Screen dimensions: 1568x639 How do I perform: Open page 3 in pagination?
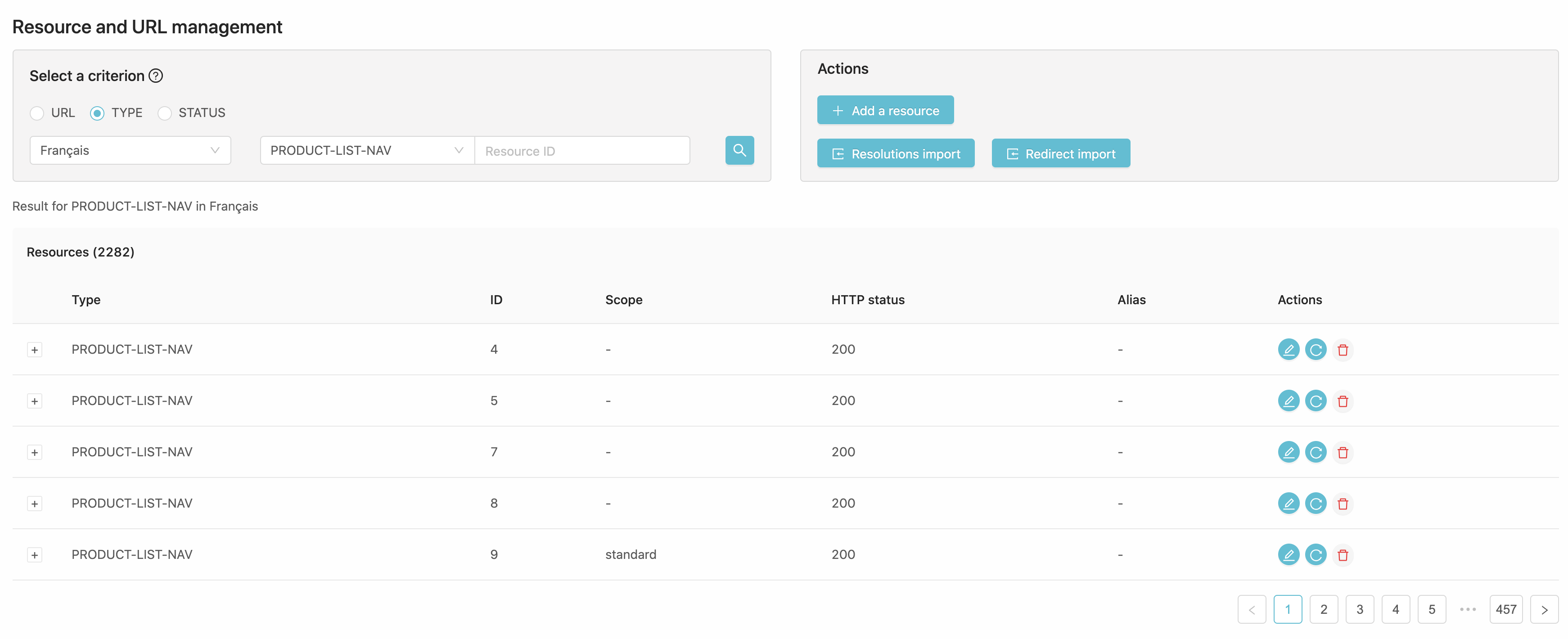point(1360,608)
